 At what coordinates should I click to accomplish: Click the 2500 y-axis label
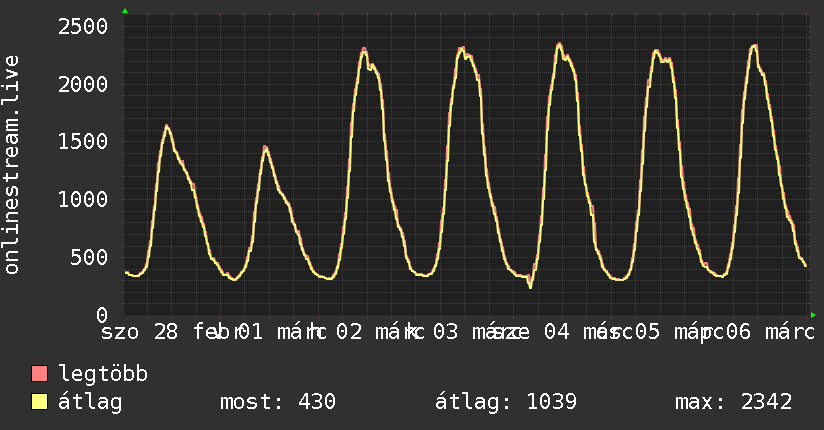point(83,26)
